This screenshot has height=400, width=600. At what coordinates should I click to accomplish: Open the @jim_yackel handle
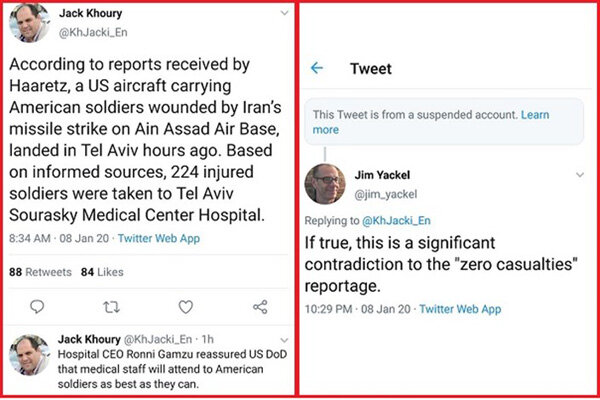click(386, 194)
